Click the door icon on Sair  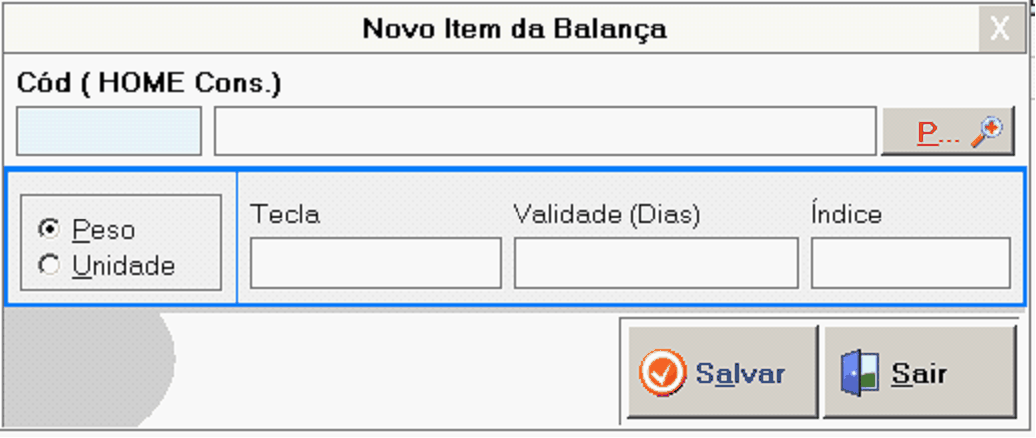coord(859,373)
